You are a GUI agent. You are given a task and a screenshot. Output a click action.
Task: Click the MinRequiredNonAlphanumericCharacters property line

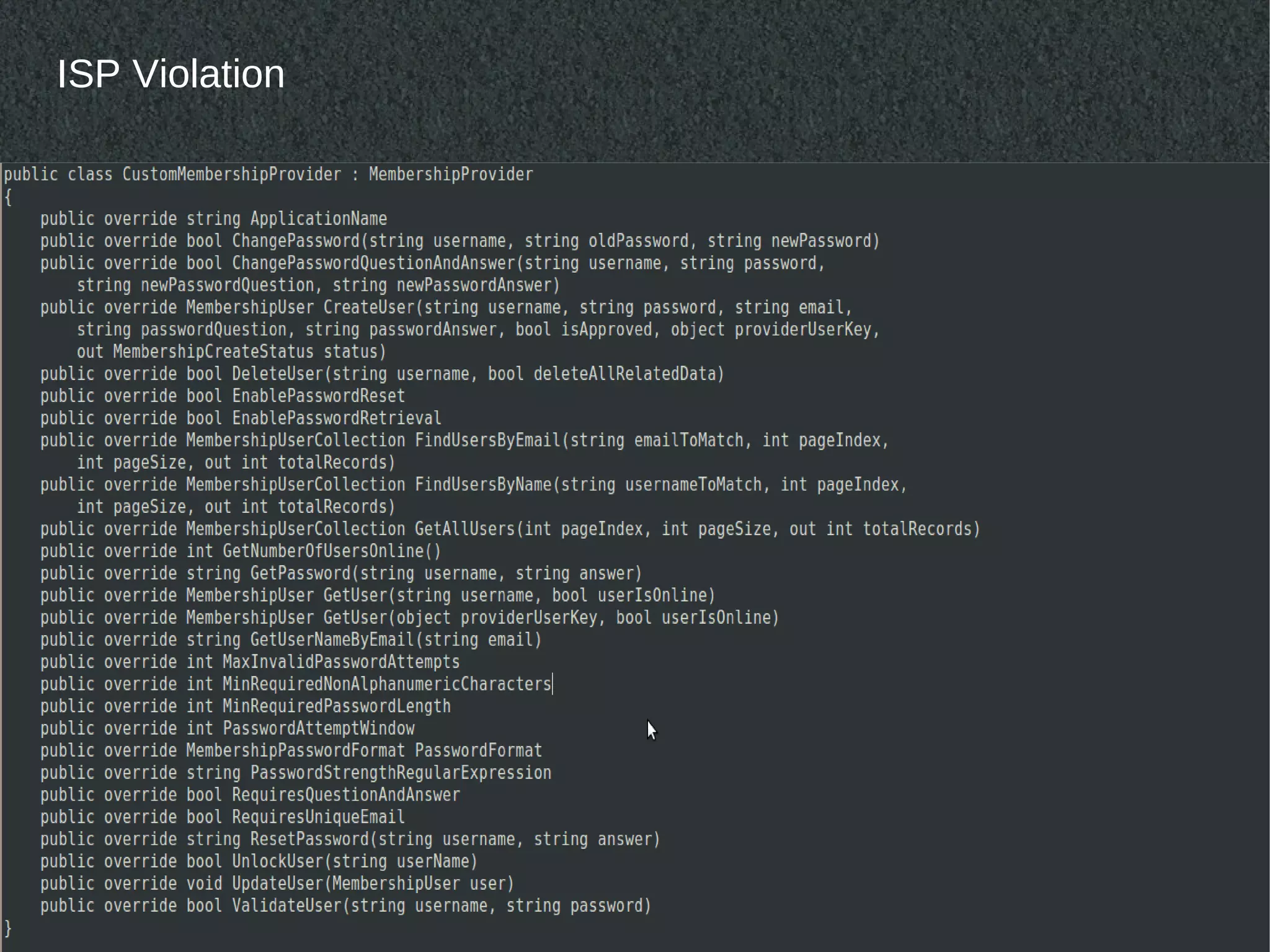(296, 685)
